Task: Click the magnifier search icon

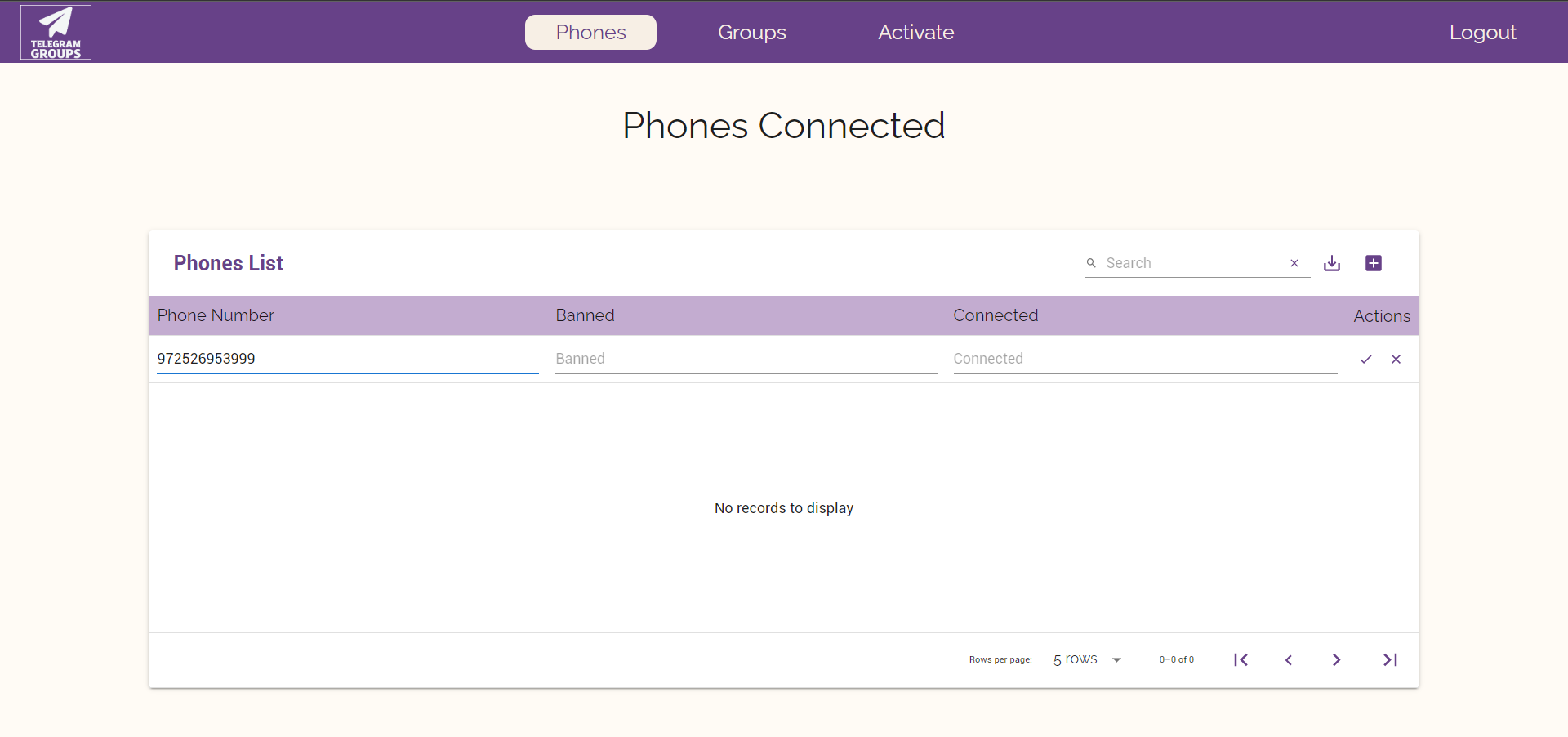Action: click(1091, 263)
